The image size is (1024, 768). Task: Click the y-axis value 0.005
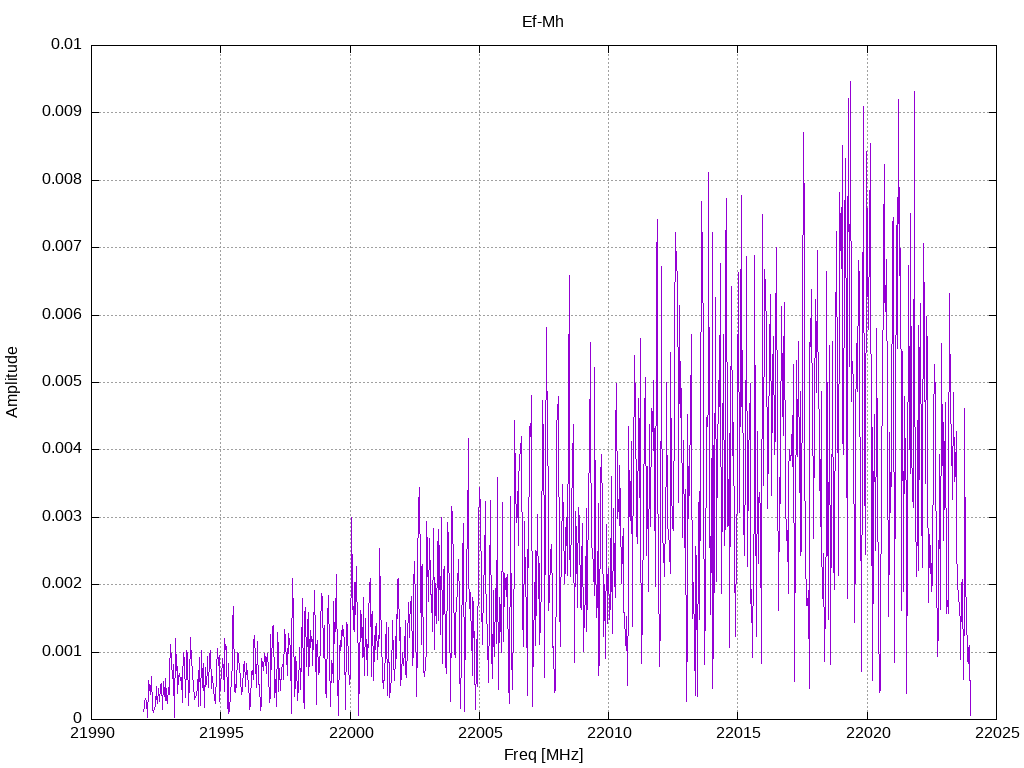coord(62,381)
